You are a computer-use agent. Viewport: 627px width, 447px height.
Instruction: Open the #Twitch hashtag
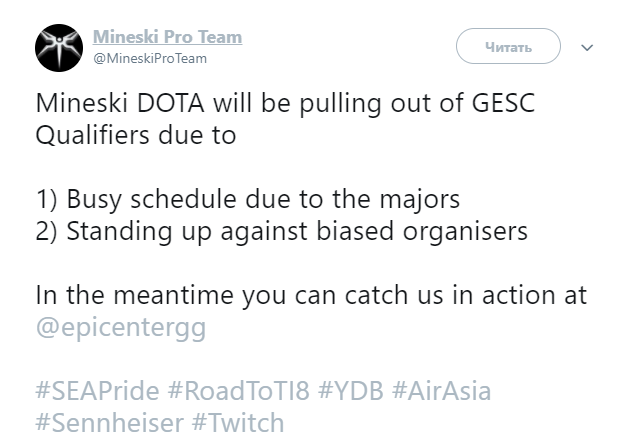pyautogui.click(x=238, y=423)
